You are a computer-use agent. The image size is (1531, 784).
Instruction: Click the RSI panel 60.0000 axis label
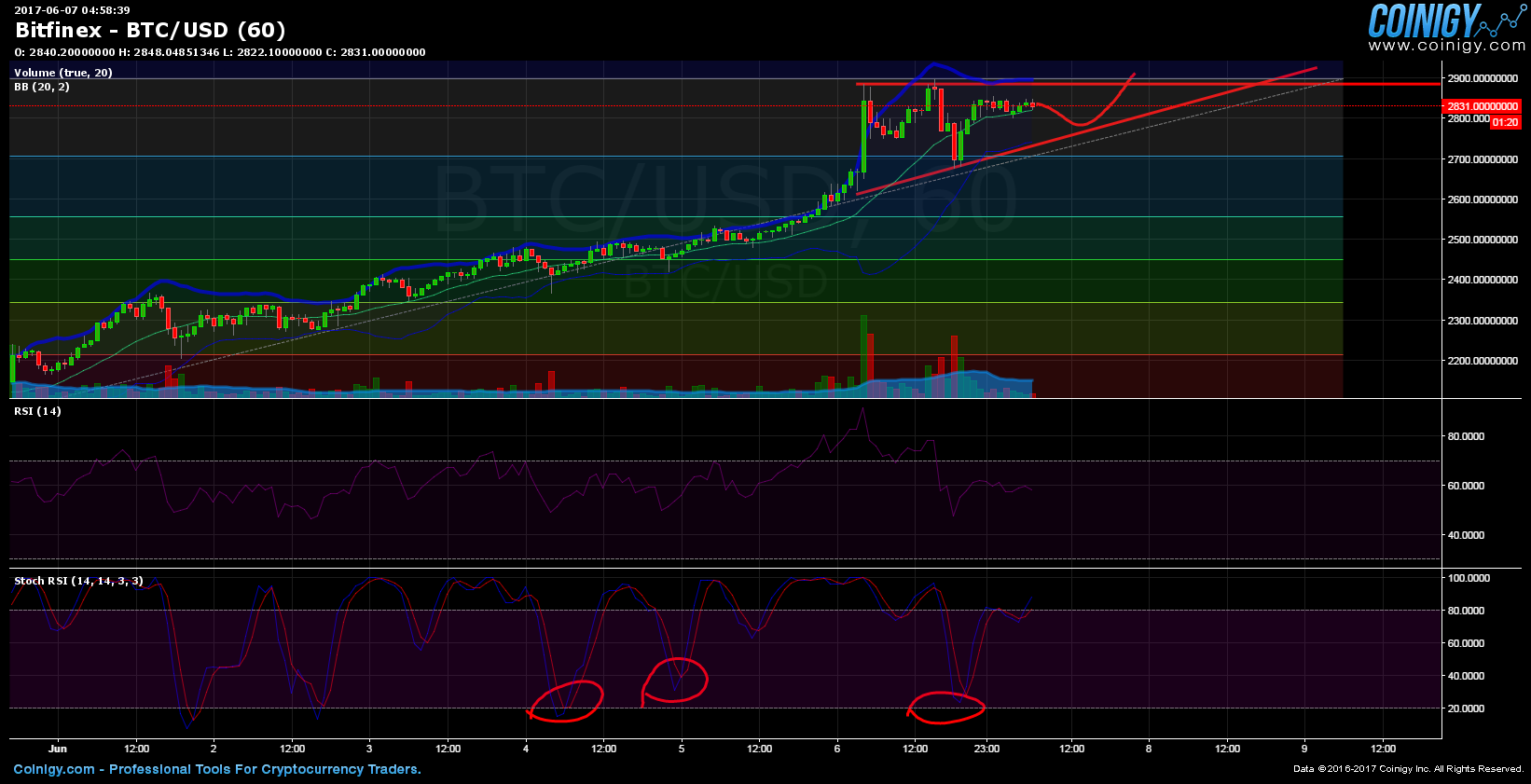(x=1466, y=486)
